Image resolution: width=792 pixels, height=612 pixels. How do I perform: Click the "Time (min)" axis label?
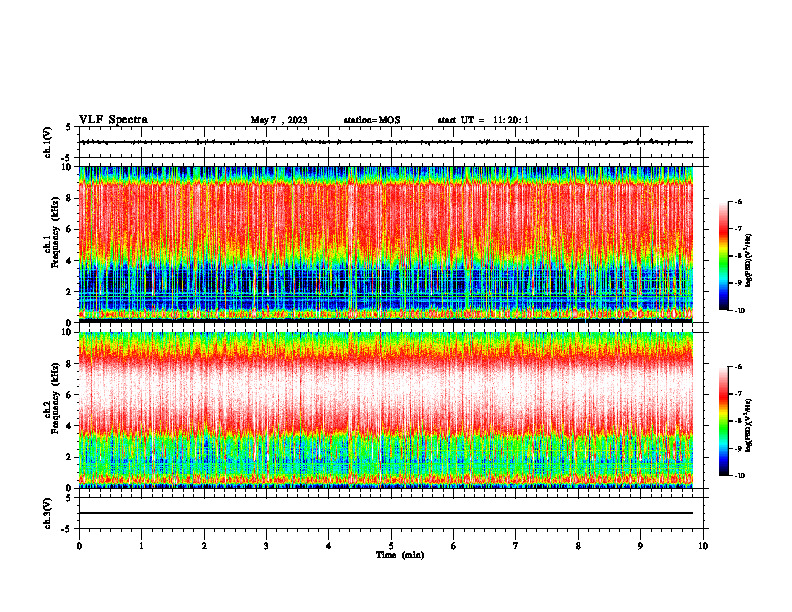point(400,555)
